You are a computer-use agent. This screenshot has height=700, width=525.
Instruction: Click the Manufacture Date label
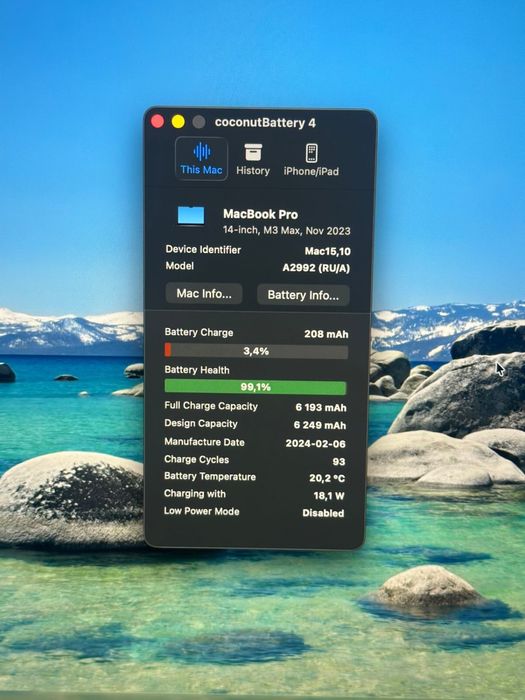(x=204, y=442)
